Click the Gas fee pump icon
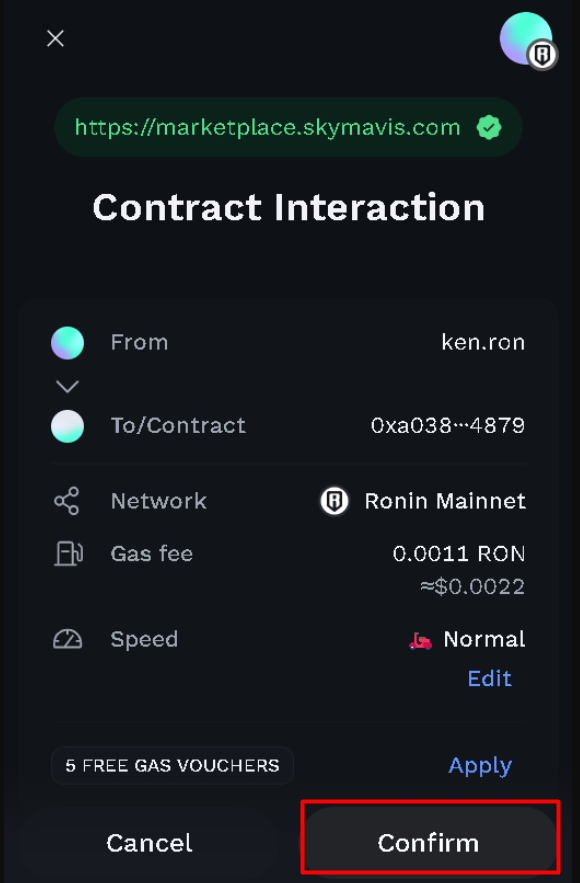Image resolution: width=580 pixels, height=883 pixels. coord(68,554)
